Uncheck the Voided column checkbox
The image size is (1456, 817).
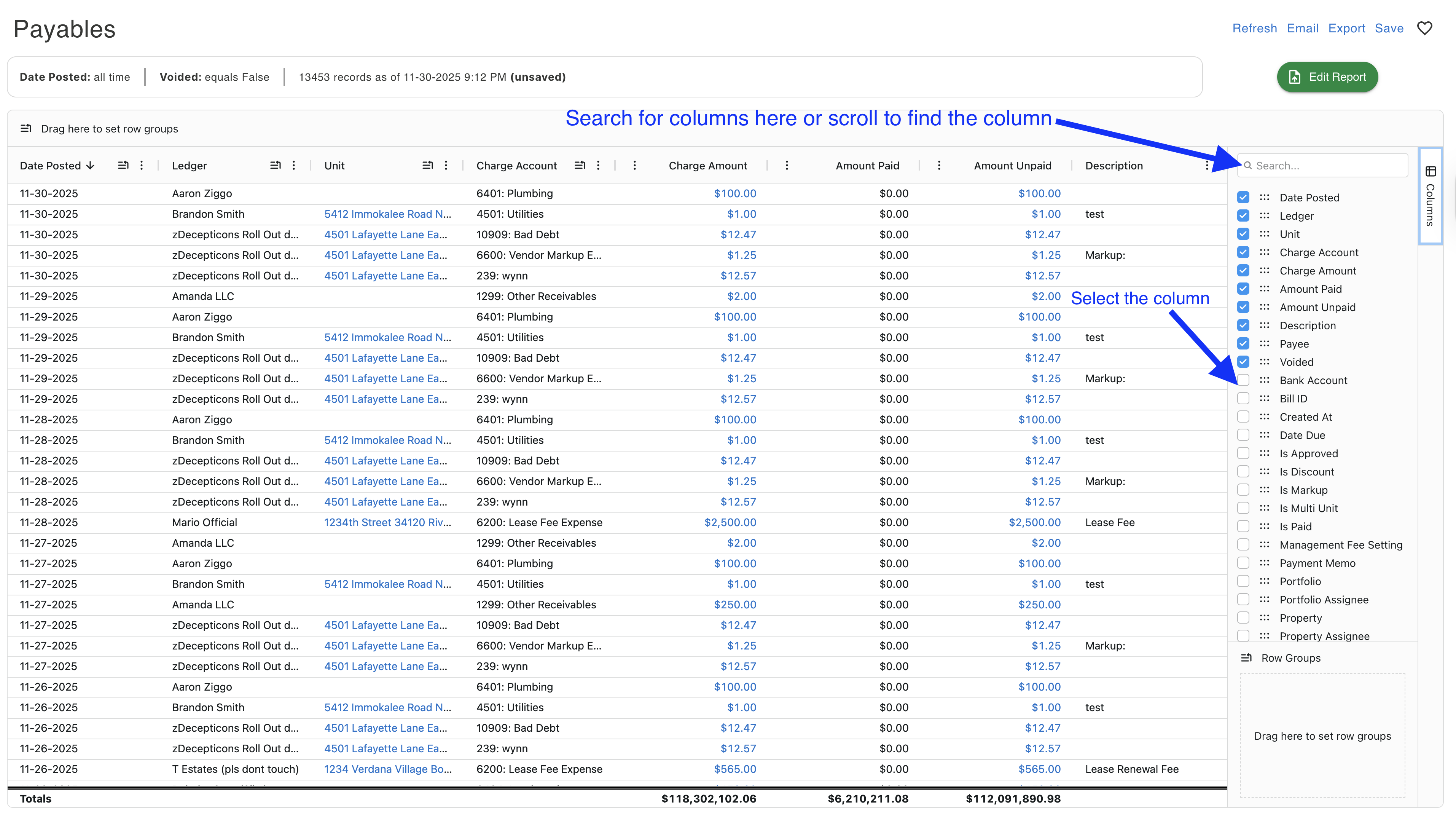pyautogui.click(x=1243, y=362)
